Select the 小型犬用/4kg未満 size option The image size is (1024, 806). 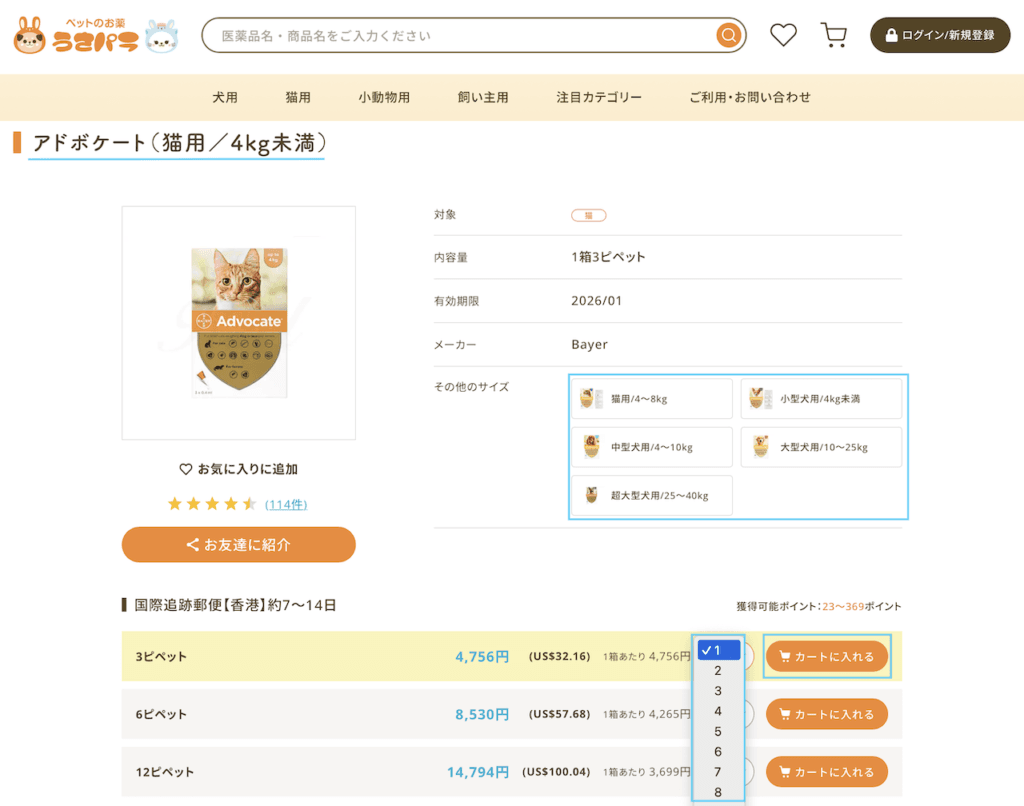(x=820, y=398)
